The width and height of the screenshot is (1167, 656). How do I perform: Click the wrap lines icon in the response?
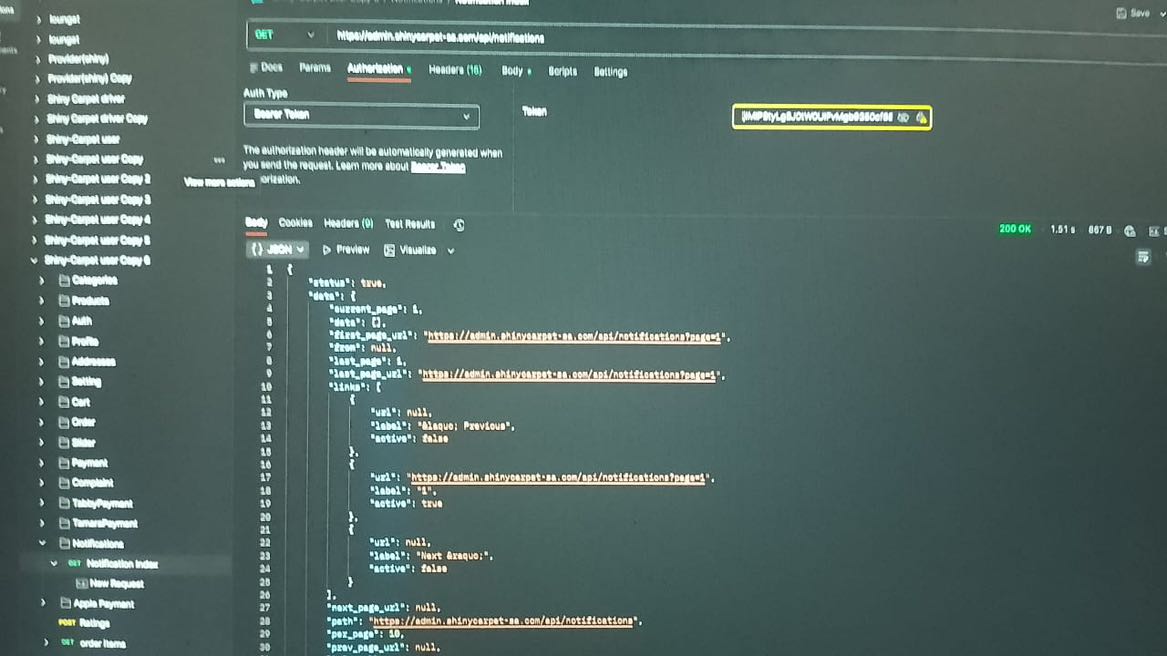coord(1143,258)
